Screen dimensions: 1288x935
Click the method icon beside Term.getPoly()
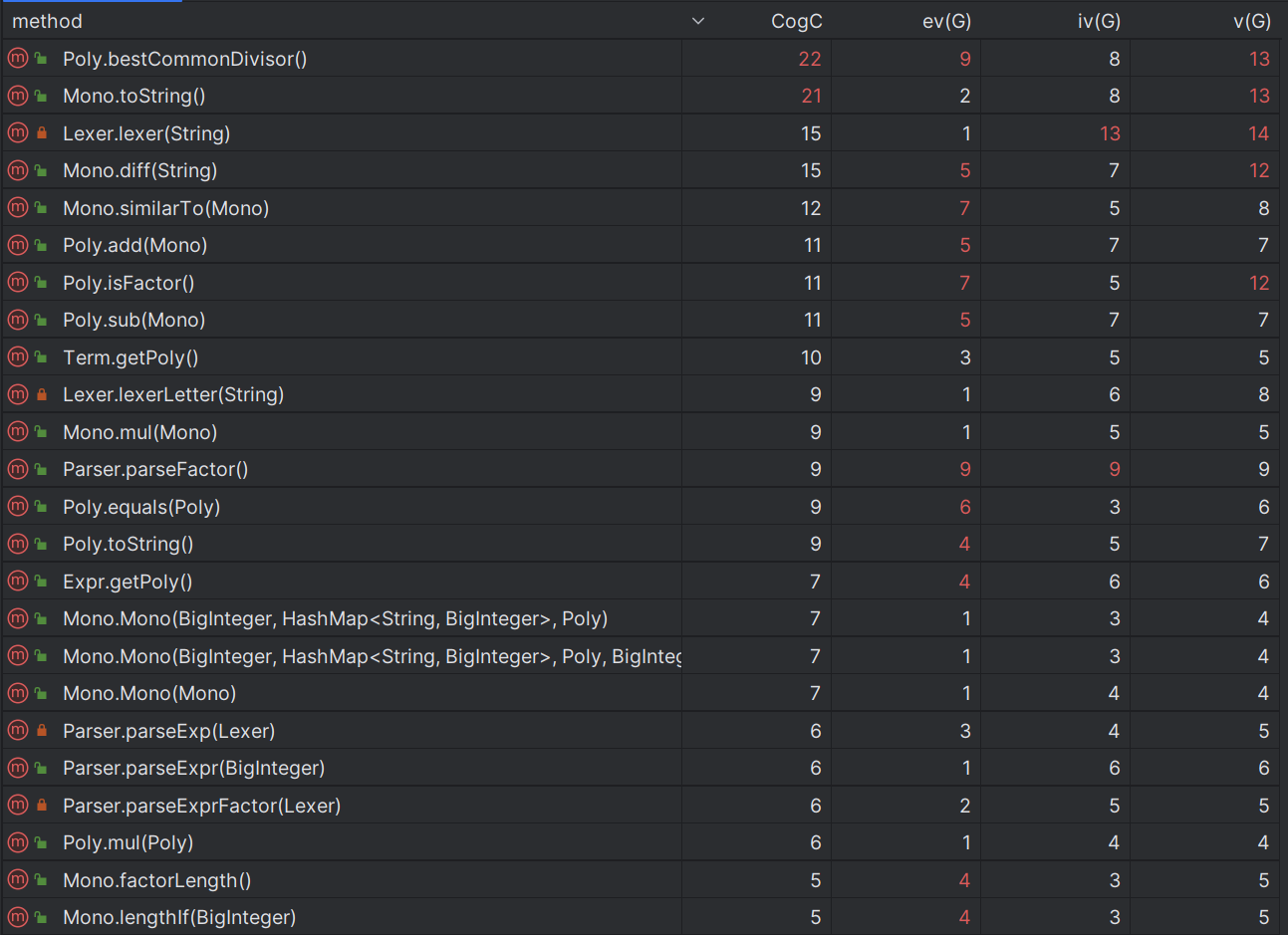18,357
